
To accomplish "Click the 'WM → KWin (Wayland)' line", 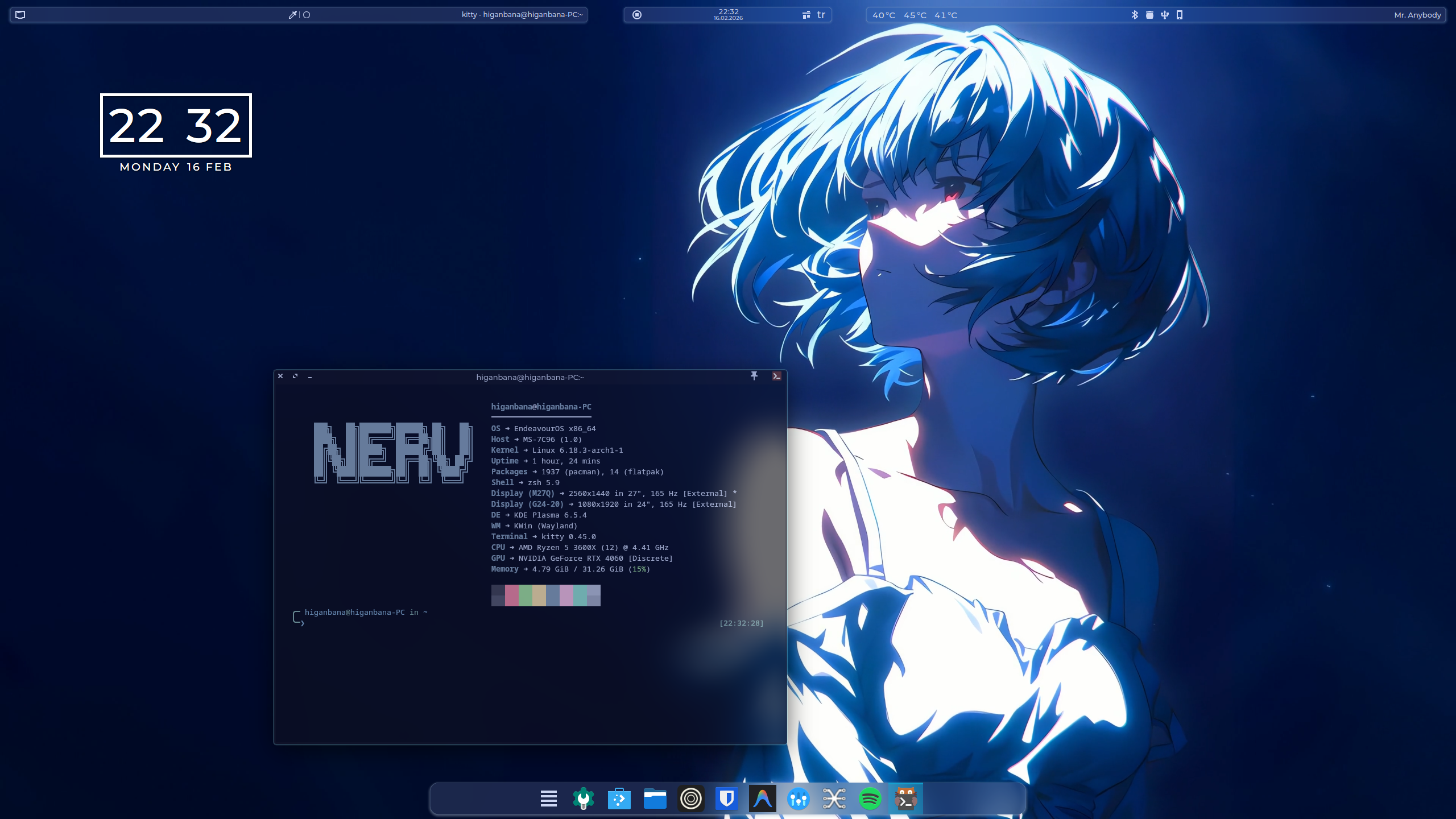I will click(x=534, y=526).
